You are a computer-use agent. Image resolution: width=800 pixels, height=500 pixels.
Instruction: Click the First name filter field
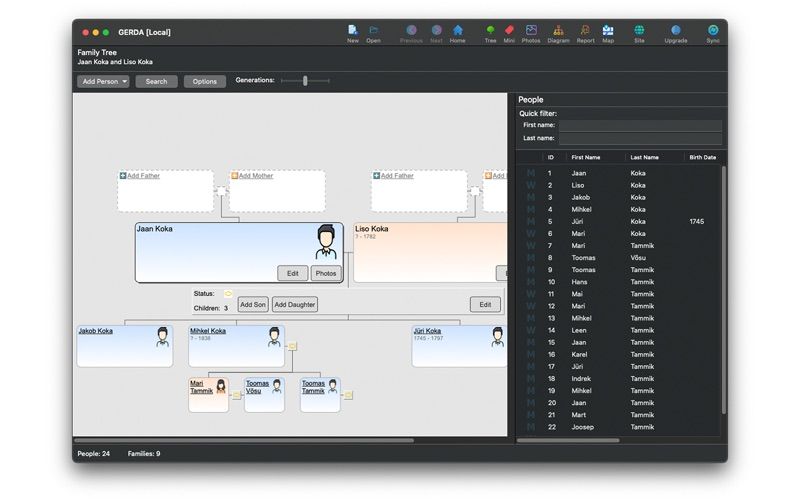(640, 125)
